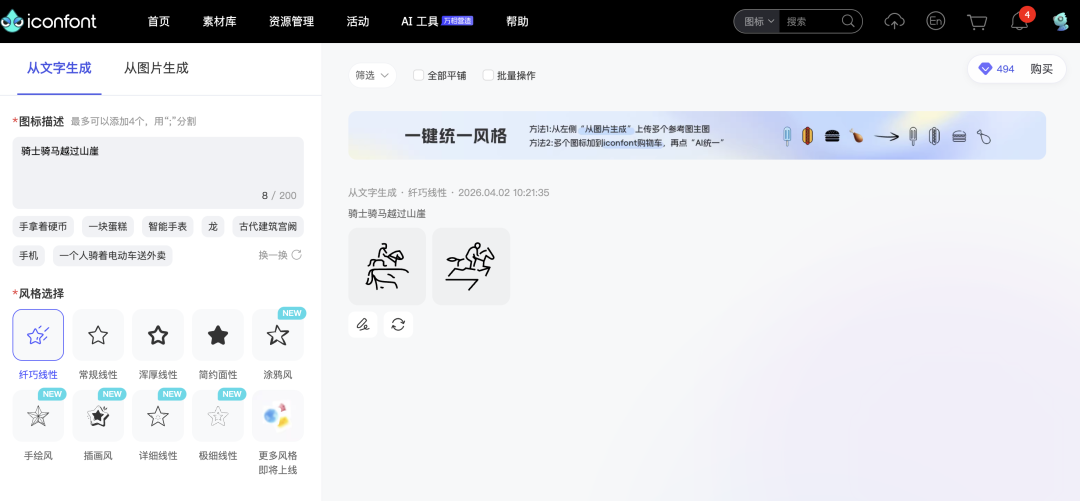Open the user avatar menu

(1061, 21)
